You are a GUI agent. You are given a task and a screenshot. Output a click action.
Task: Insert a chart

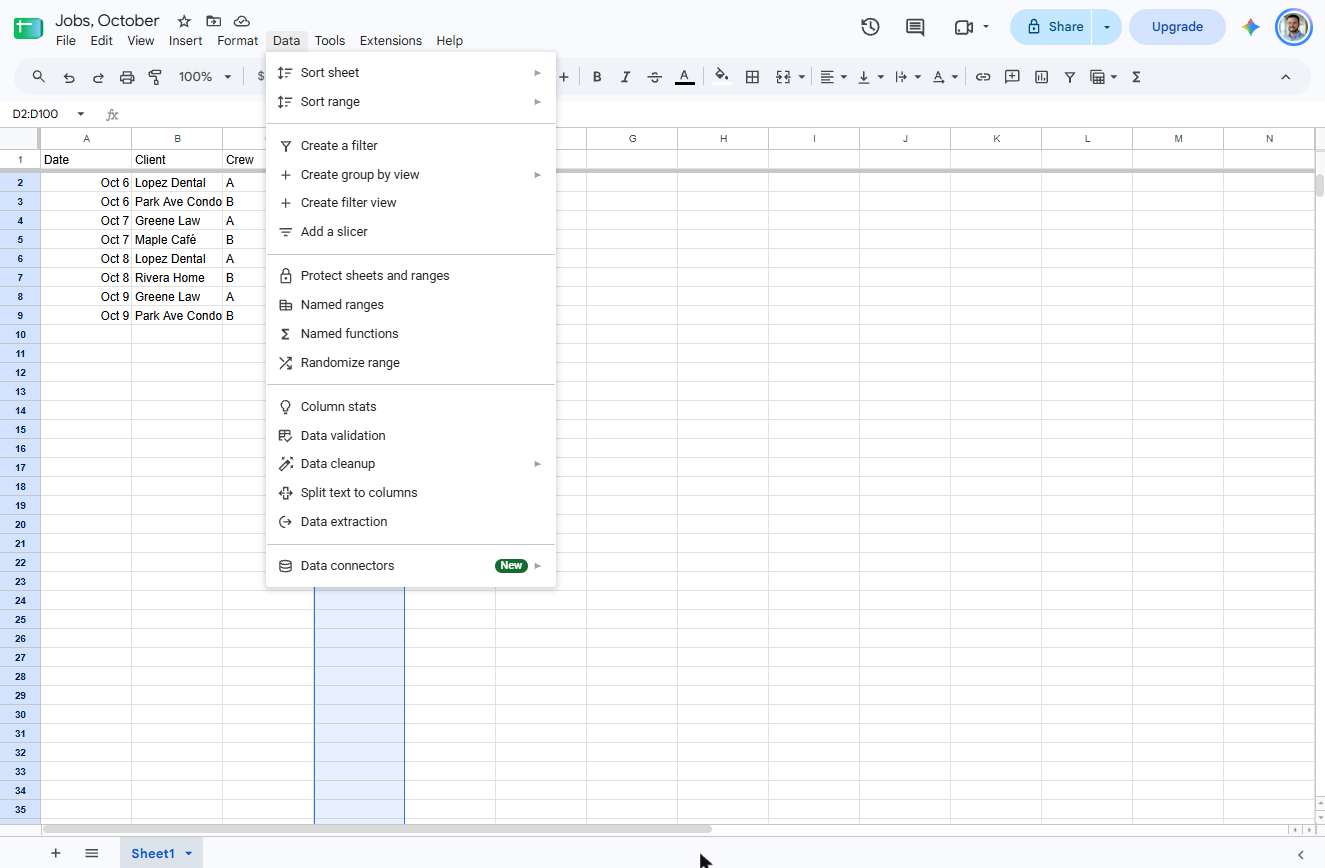pyautogui.click(x=1041, y=77)
